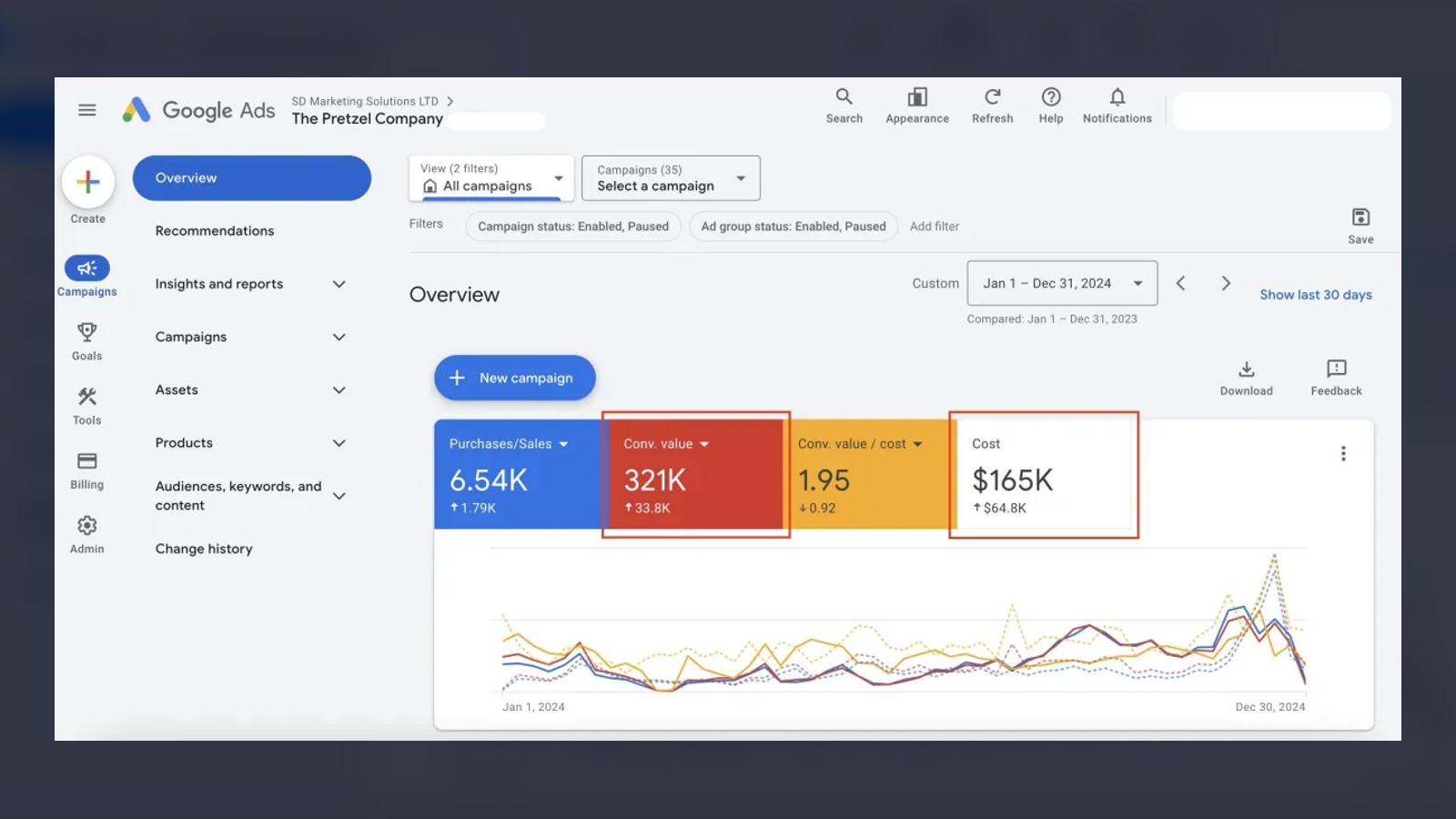Click The Pretzel Company account name
The width and height of the screenshot is (1456, 819).
tap(368, 119)
